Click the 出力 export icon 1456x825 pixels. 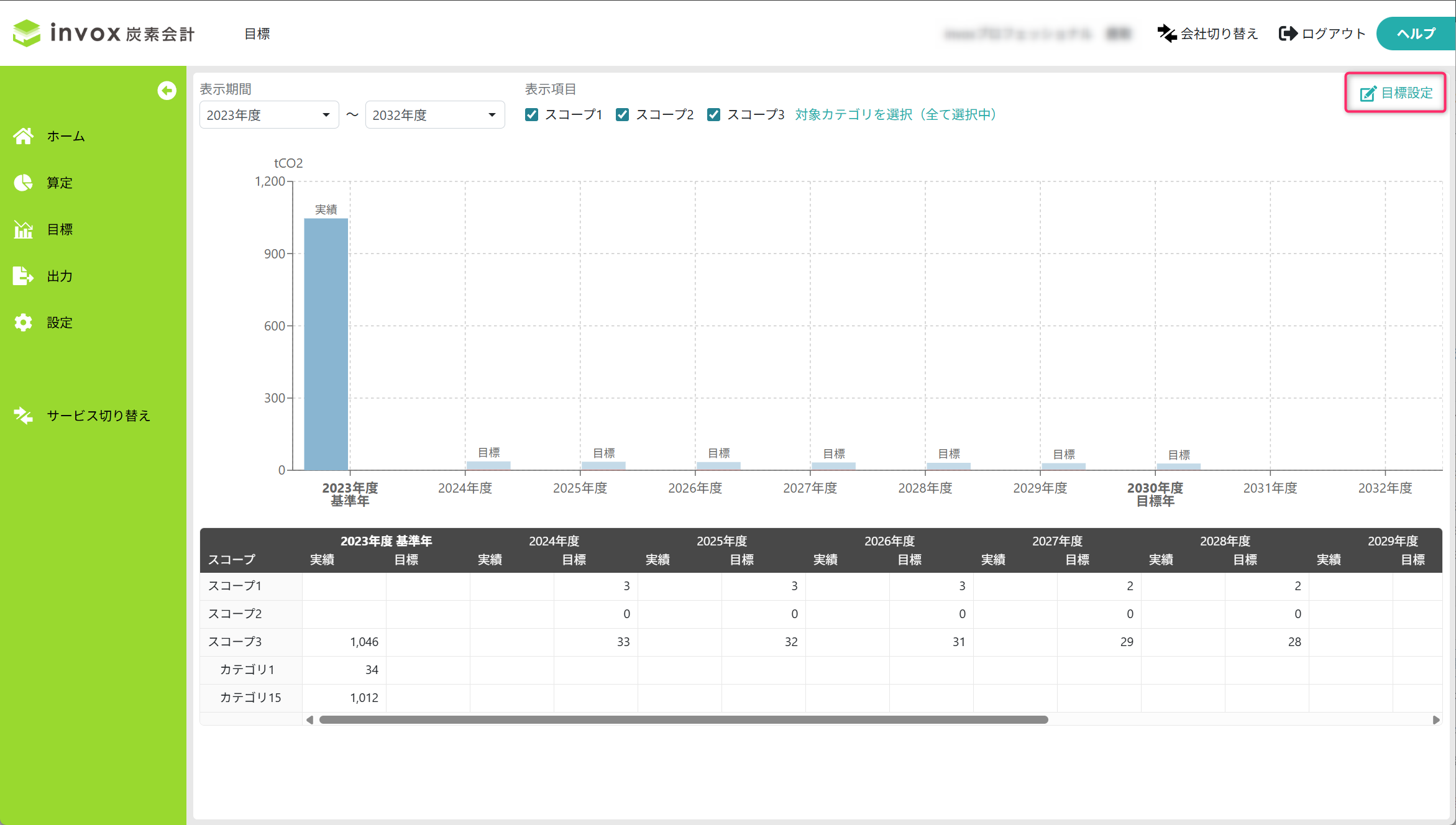click(24, 276)
